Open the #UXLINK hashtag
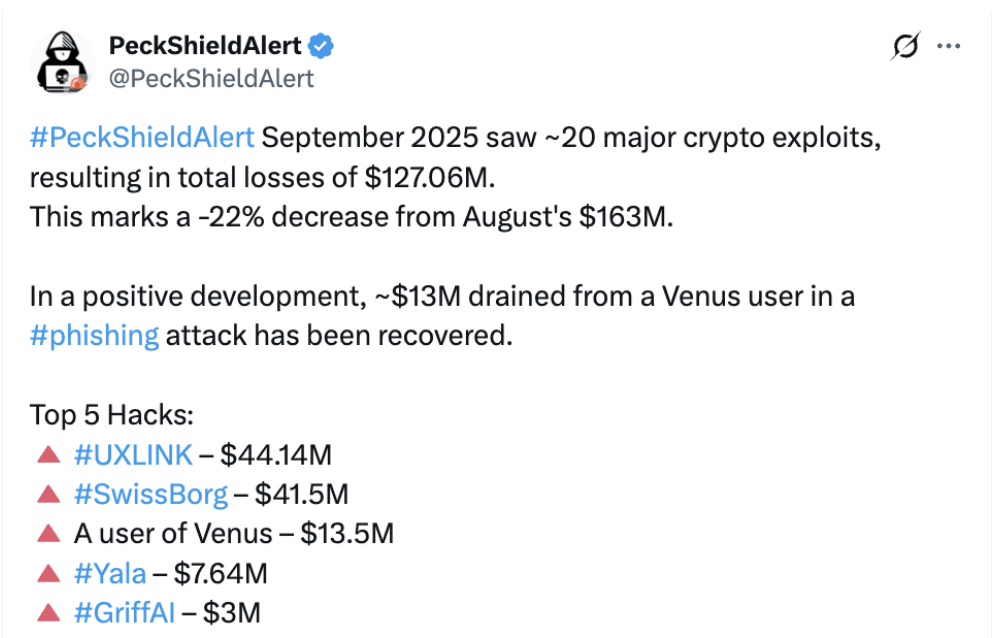 point(133,455)
